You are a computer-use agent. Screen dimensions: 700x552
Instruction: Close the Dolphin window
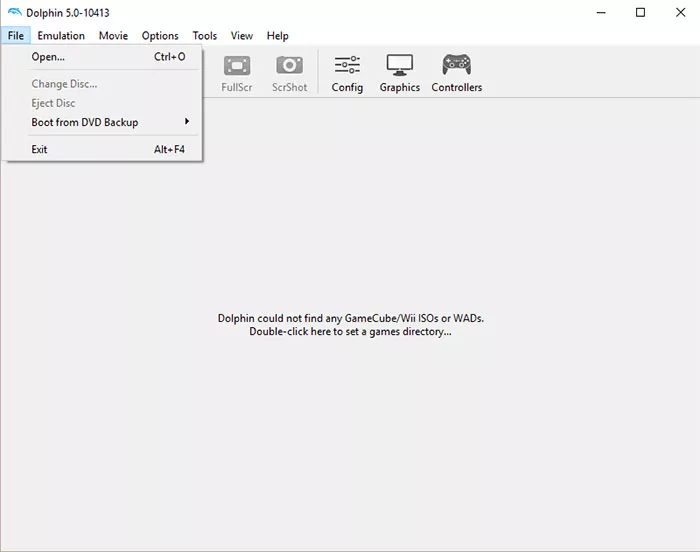680,13
